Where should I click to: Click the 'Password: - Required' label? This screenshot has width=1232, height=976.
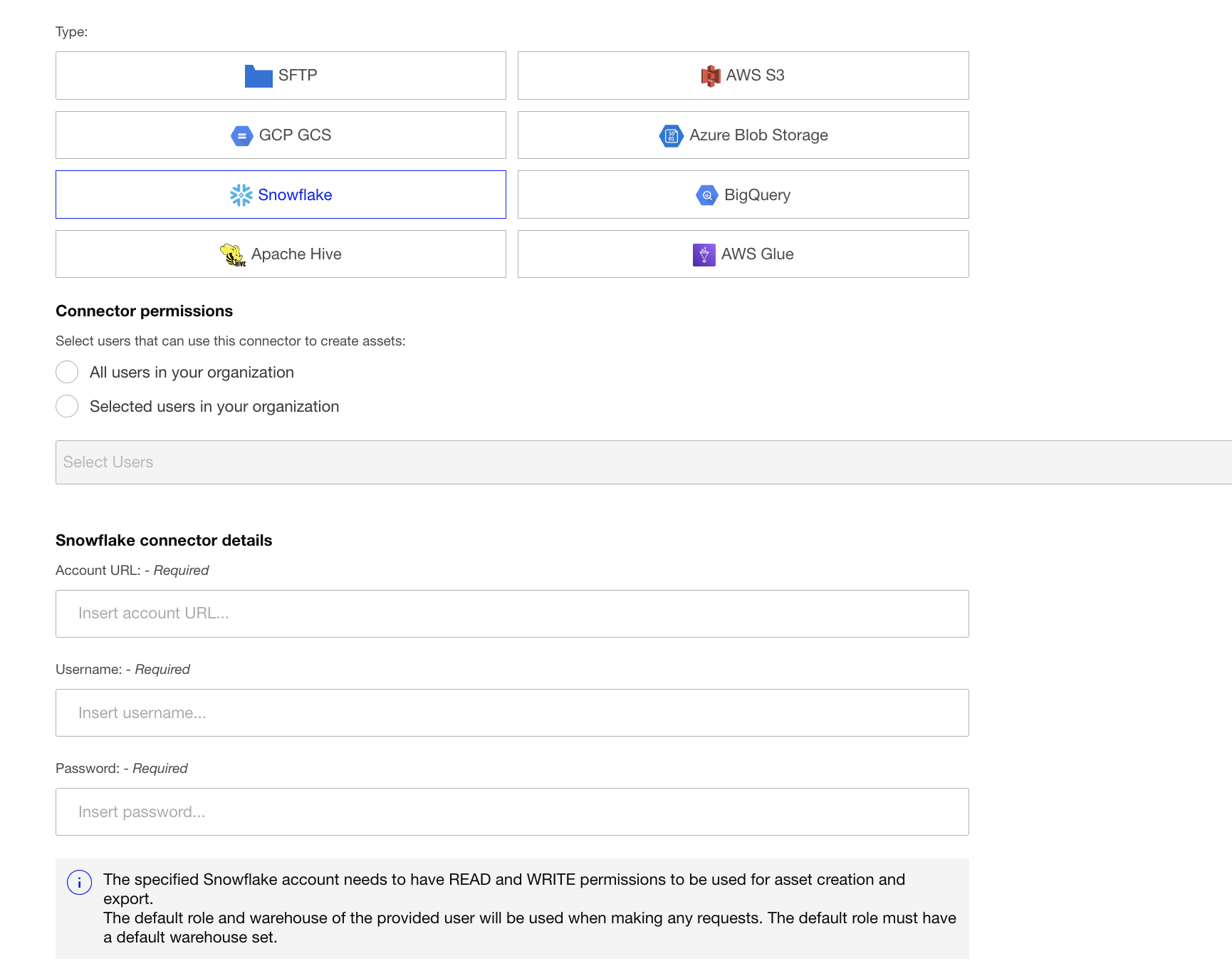[x=121, y=769]
